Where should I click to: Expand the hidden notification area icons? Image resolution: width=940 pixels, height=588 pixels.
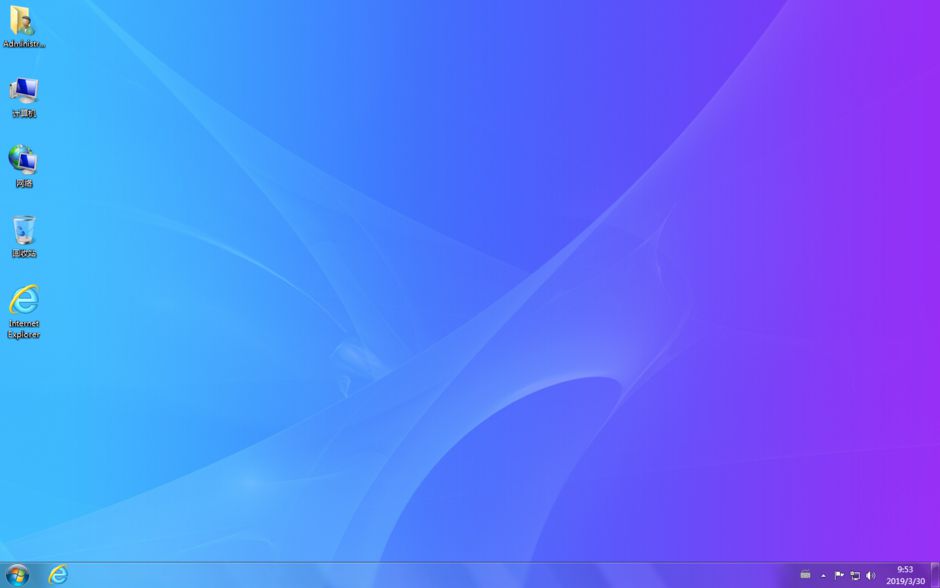point(824,575)
